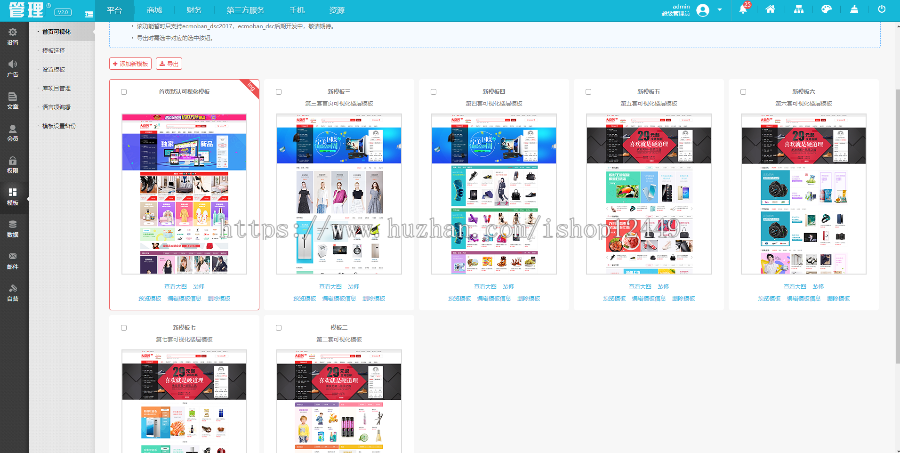Open 新模板三 preview thumbnail
Screen dimensions: 900x453
tap(339, 194)
